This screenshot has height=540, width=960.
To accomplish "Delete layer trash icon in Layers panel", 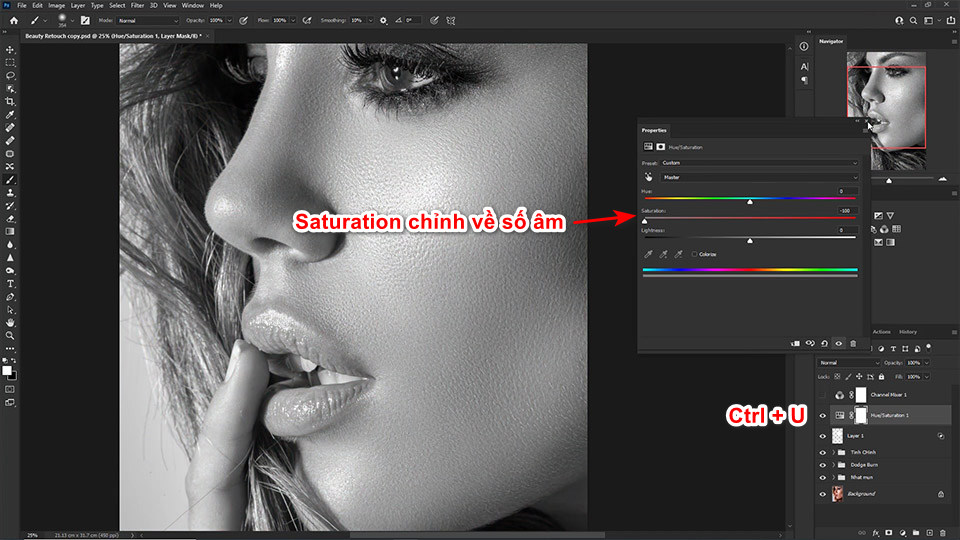I will point(943,533).
